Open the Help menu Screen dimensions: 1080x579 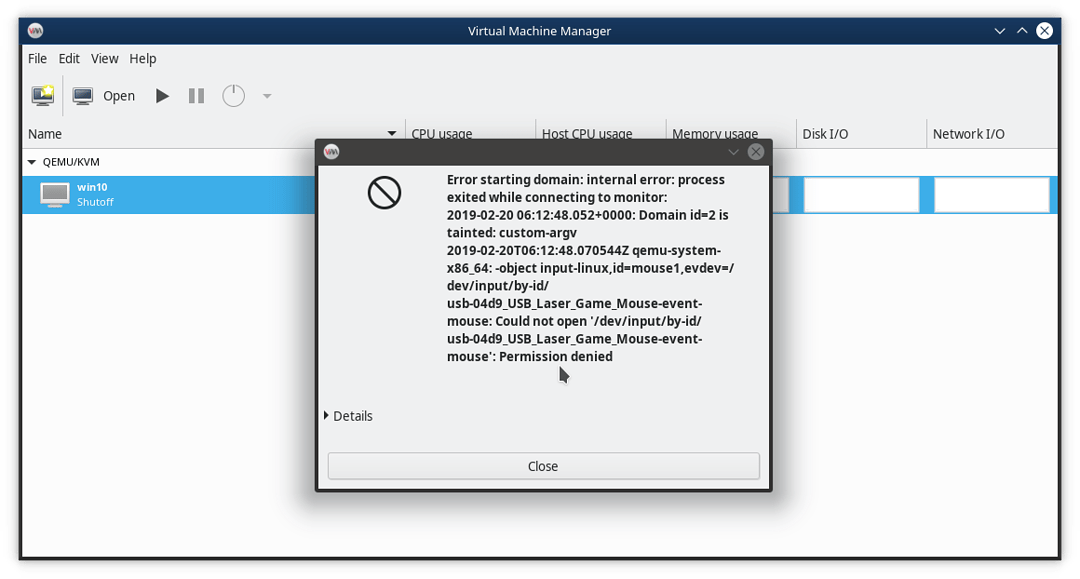[143, 59]
